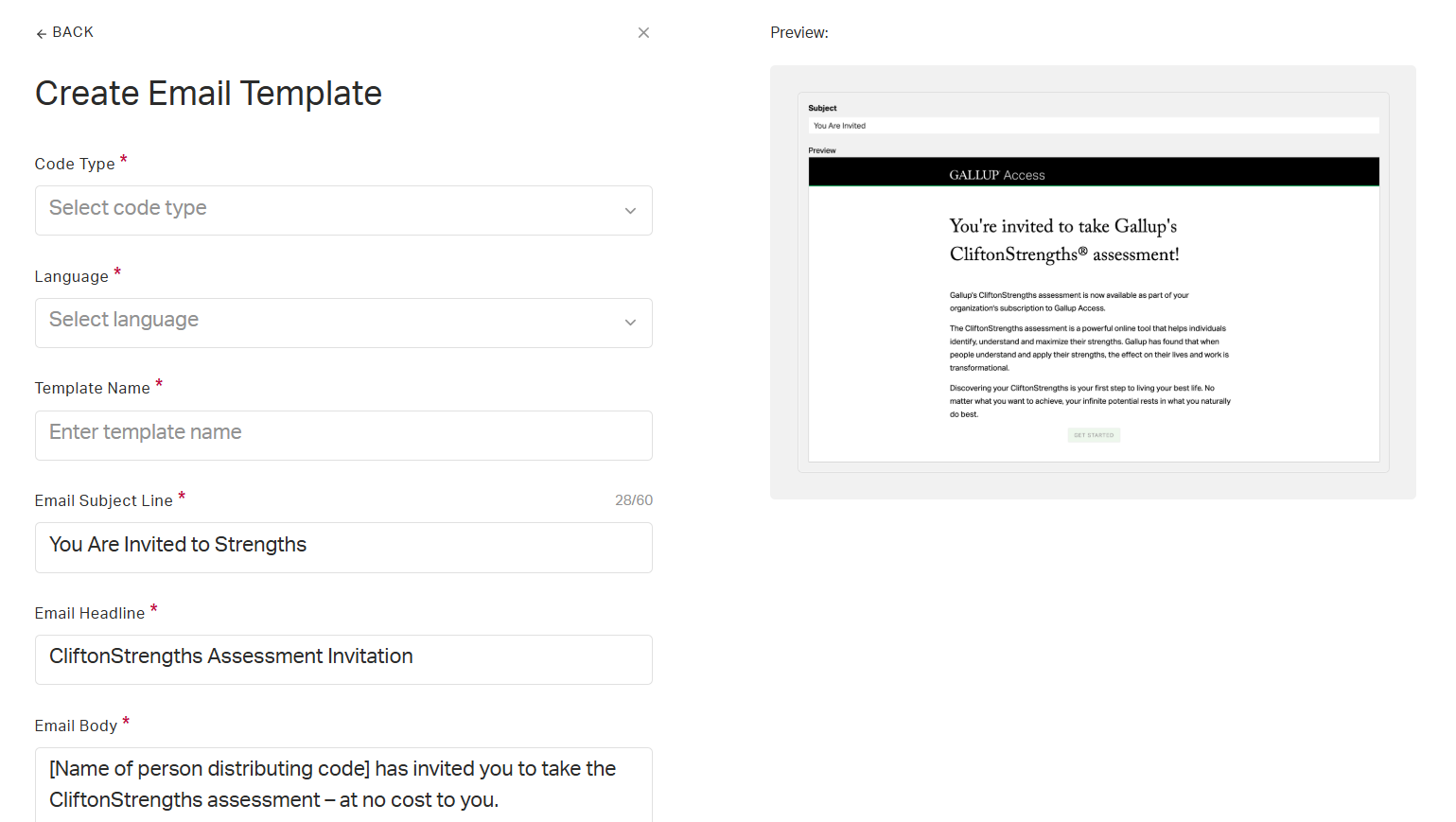Click the email preview thumbnail

pos(1094,282)
